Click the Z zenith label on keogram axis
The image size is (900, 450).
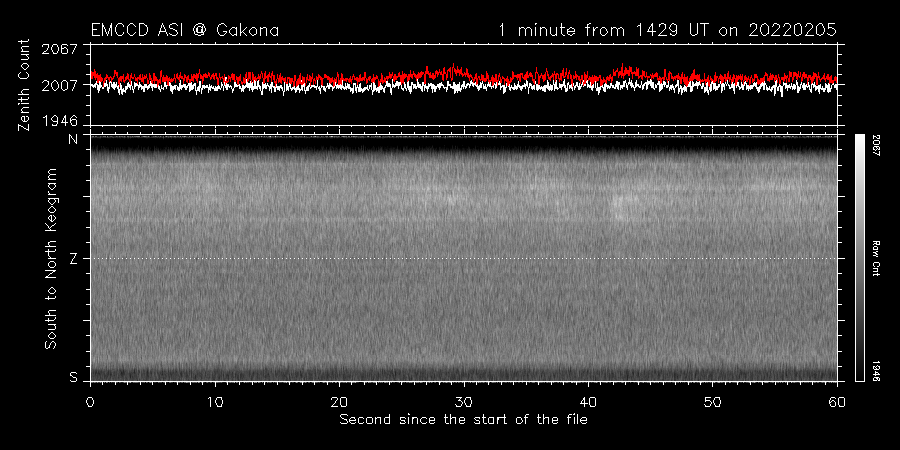click(73, 258)
